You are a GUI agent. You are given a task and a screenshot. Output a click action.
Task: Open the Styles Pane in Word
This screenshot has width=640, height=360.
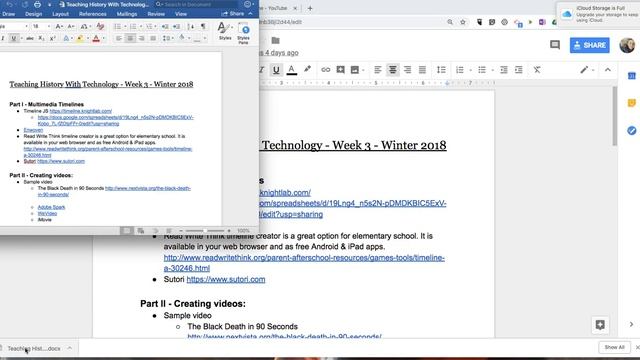[x=244, y=33]
